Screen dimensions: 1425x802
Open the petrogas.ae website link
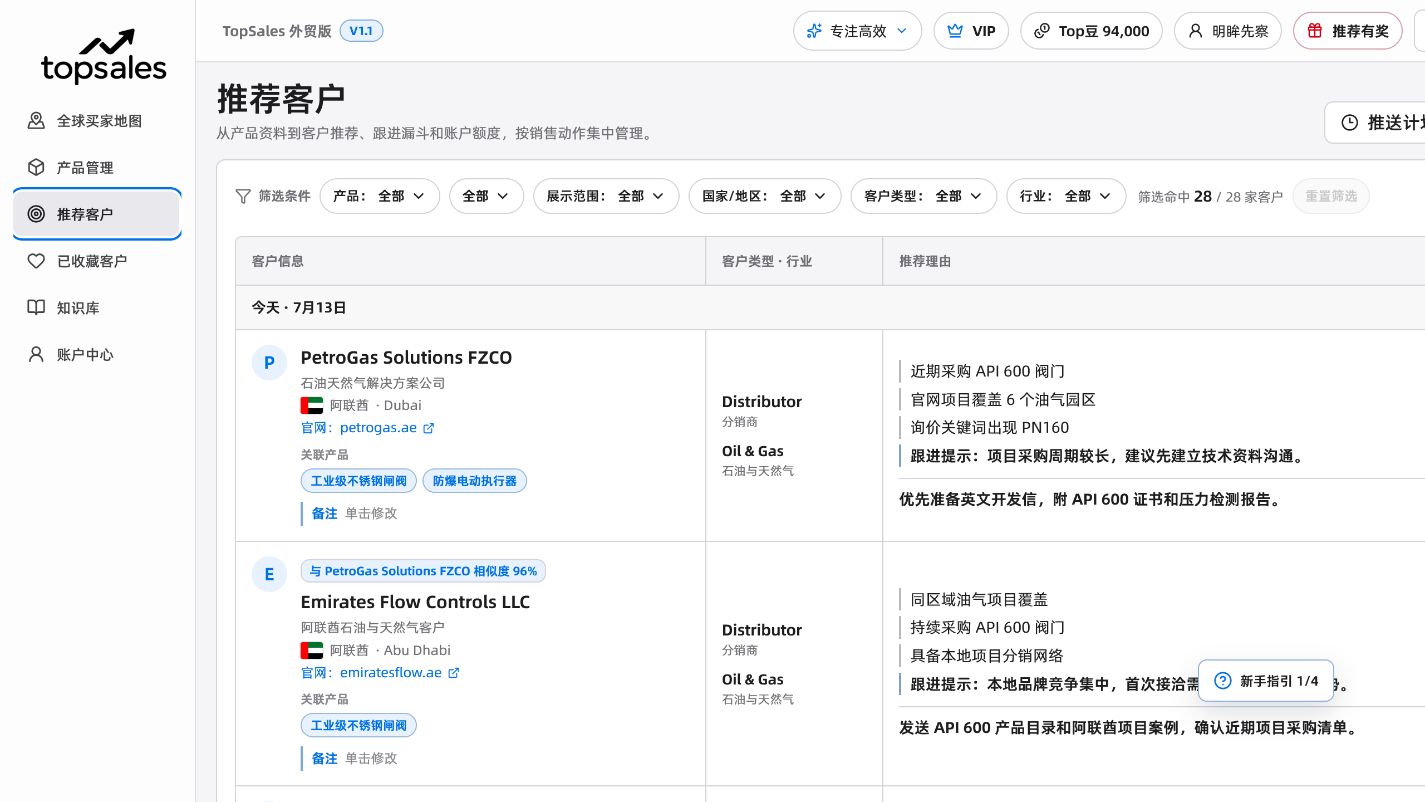pos(378,428)
